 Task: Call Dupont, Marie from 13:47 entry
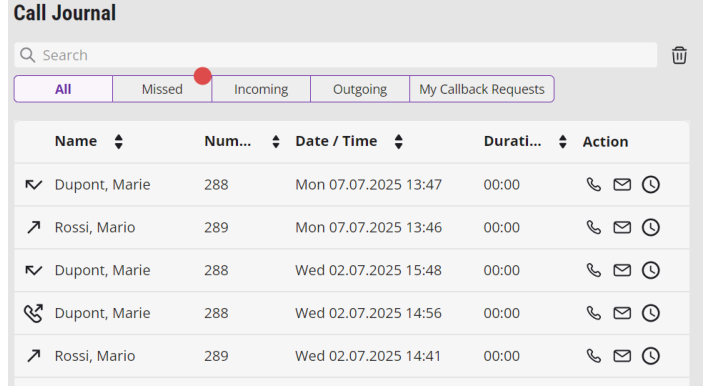coord(594,185)
